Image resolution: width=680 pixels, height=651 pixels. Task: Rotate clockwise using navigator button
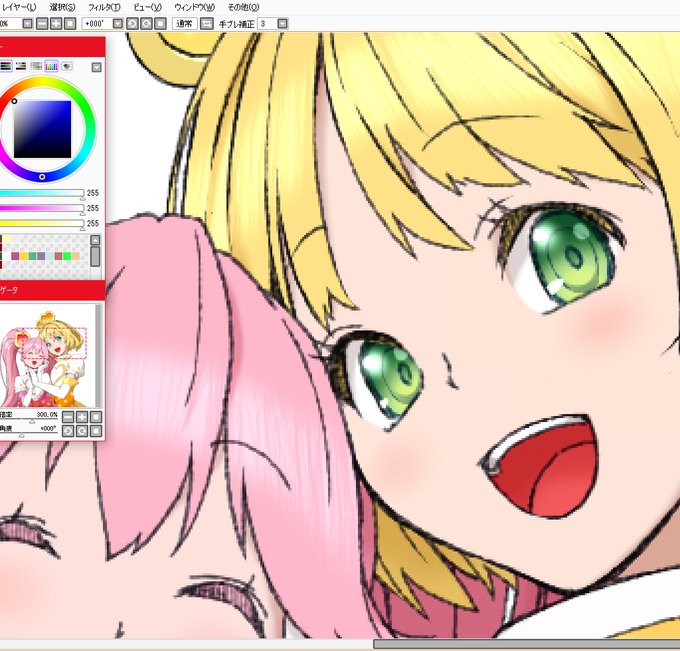pos(82,431)
